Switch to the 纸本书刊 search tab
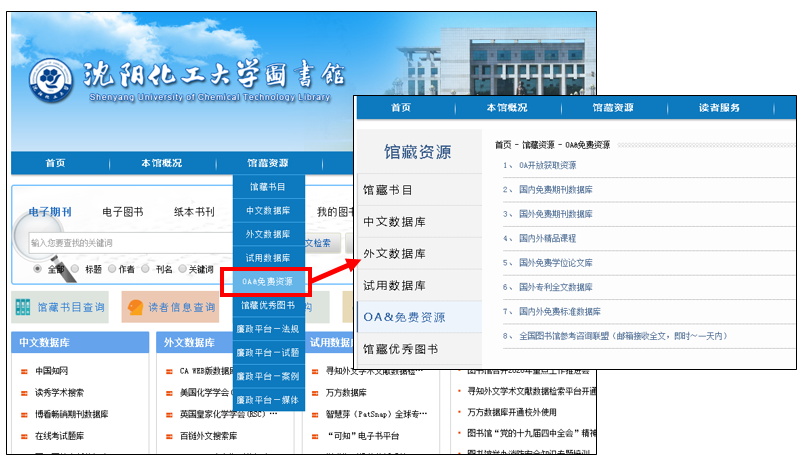The image size is (803, 462). click(194, 212)
